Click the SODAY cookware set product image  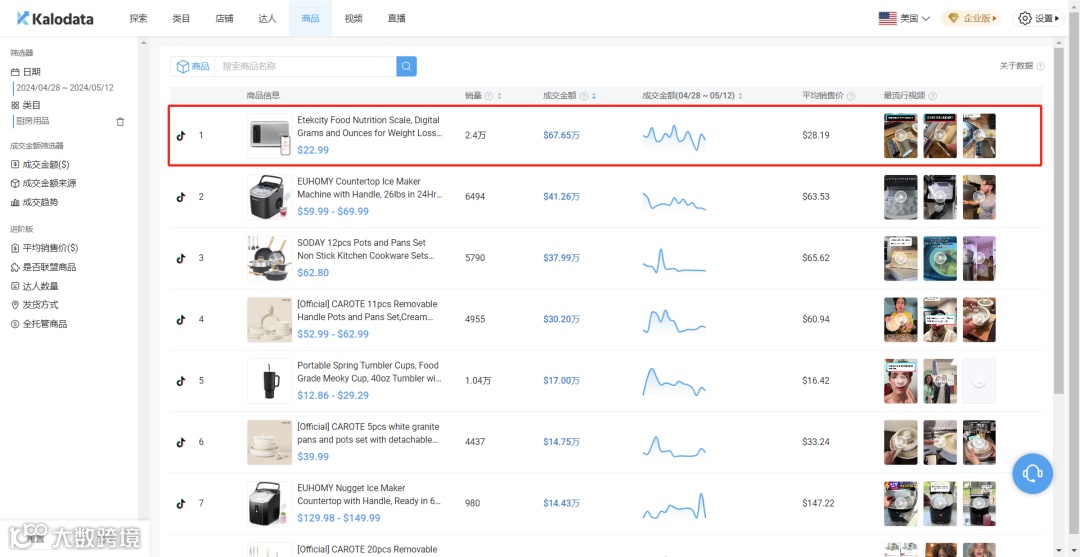(x=269, y=258)
